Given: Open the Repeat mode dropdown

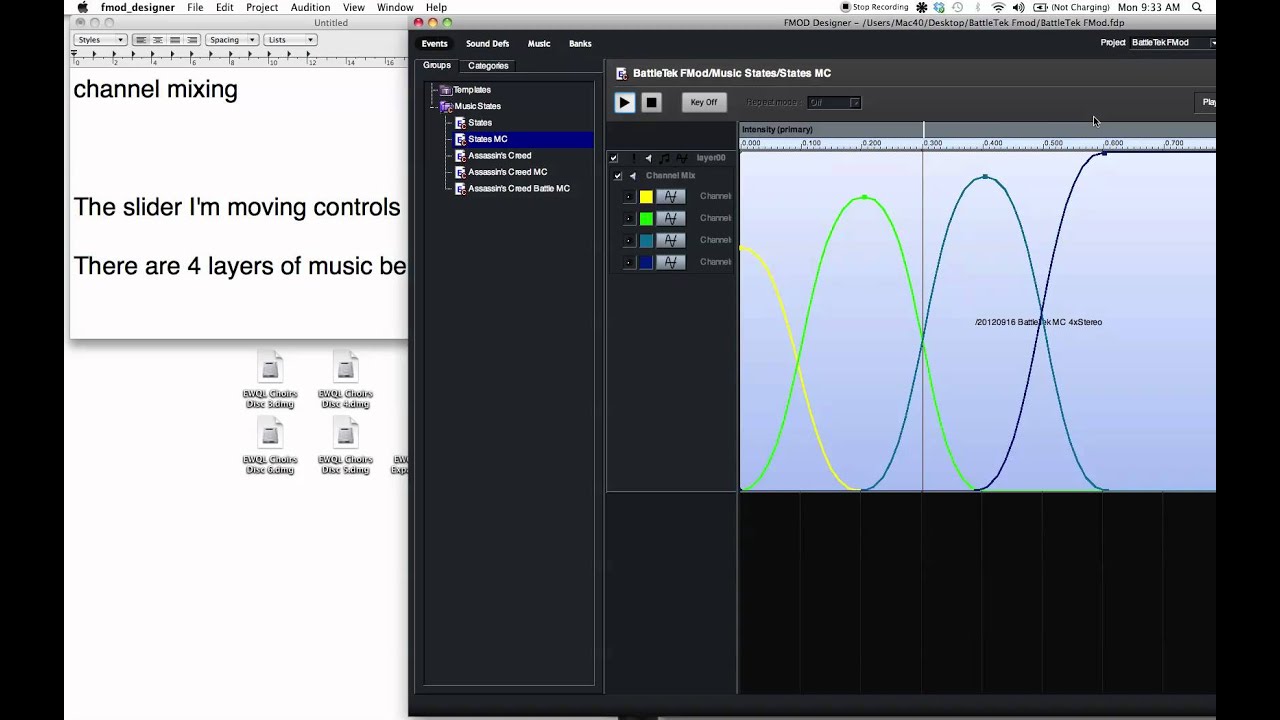Looking at the screenshot, I should point(834,102).
